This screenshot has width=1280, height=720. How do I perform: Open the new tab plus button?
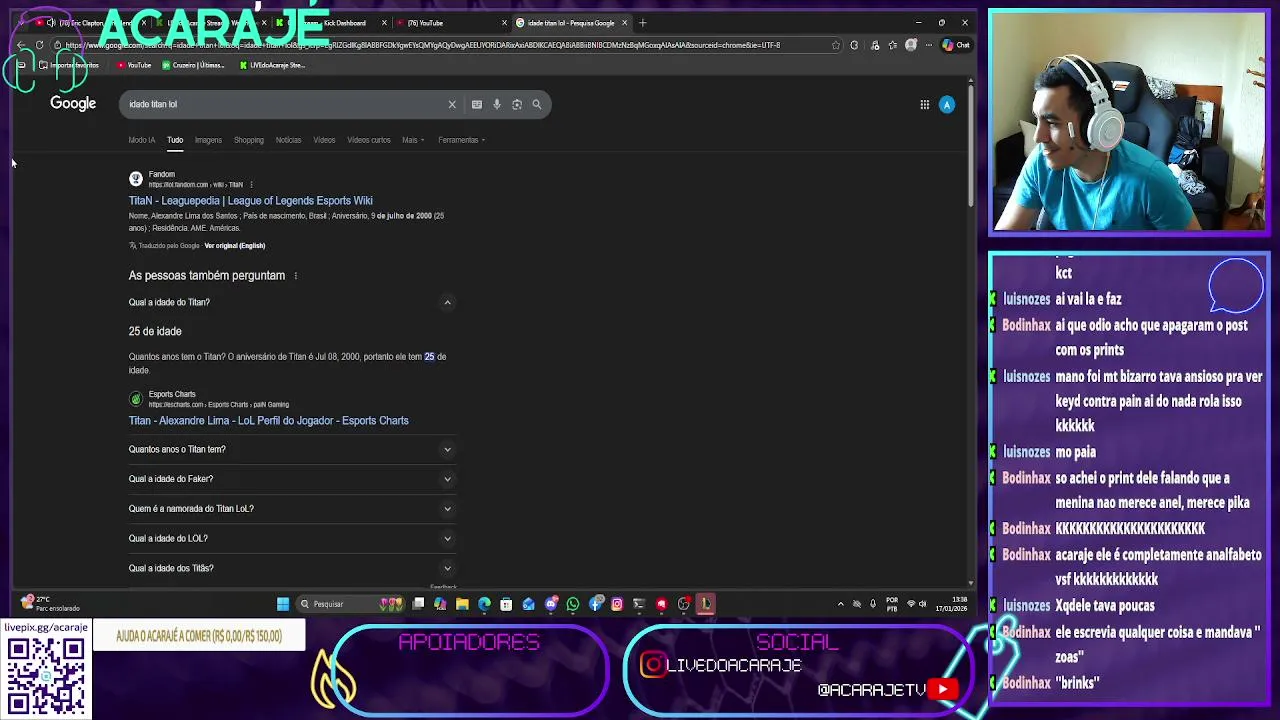pyautogui.click(x=642, y=23)
